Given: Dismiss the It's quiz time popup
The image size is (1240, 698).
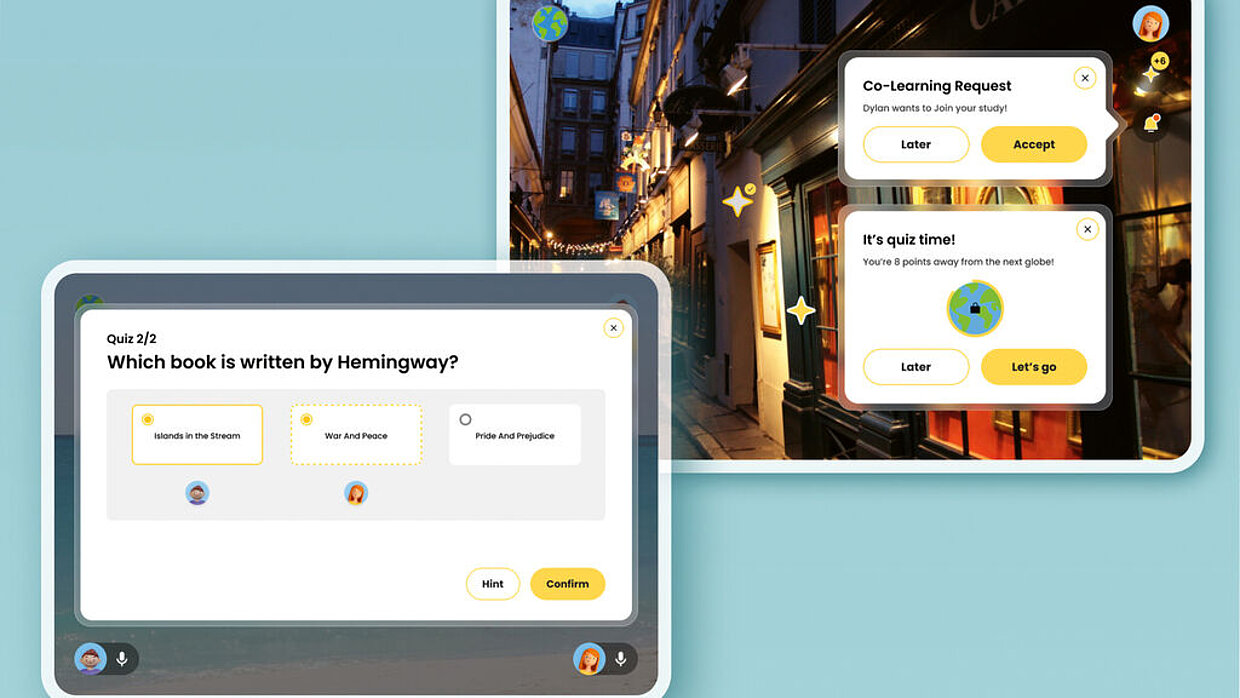Looking at the screenshot, I should point(1087,230).
